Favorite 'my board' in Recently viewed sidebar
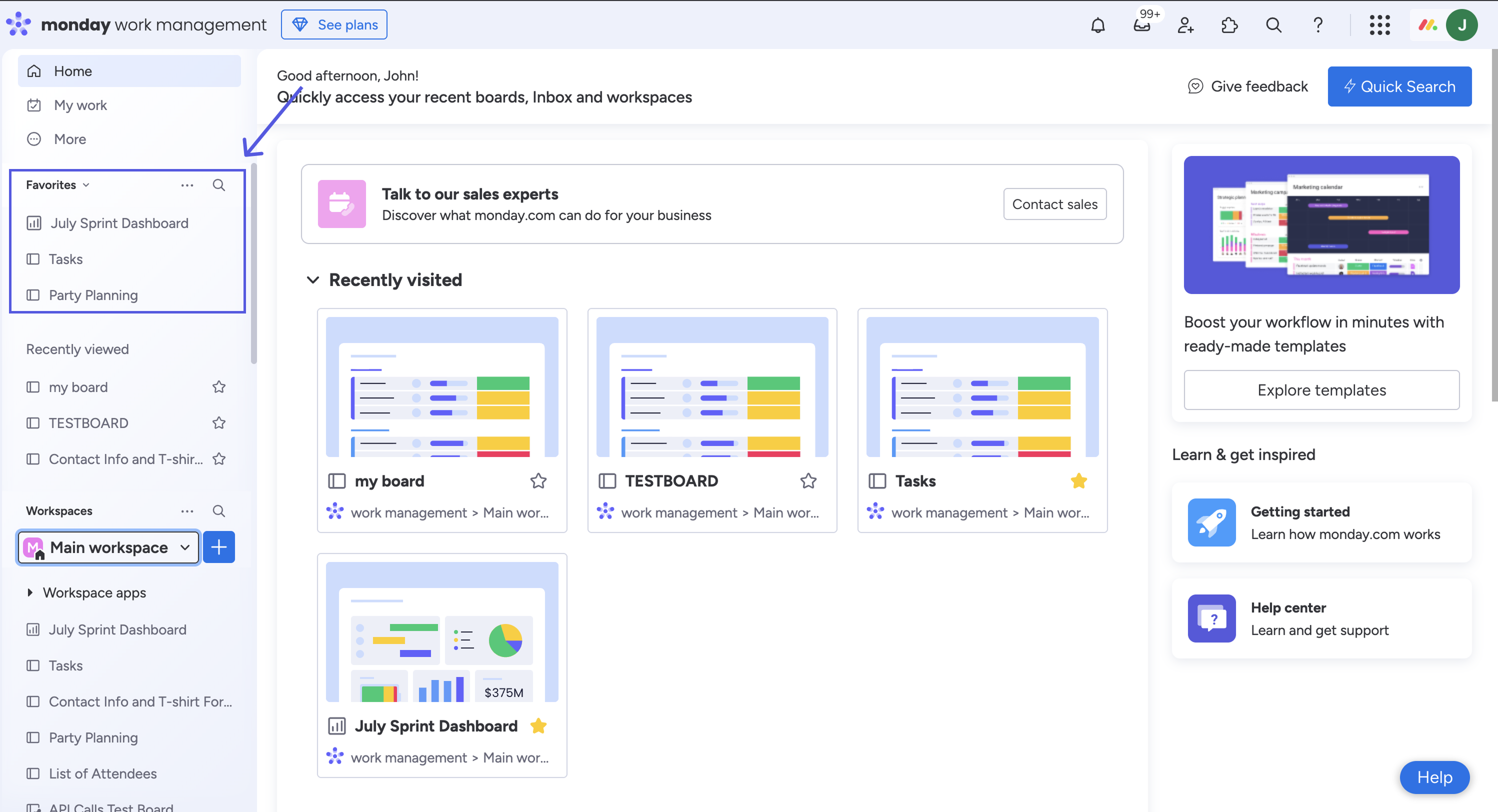Screen dimensions: 1498x812 click(218, 387)
